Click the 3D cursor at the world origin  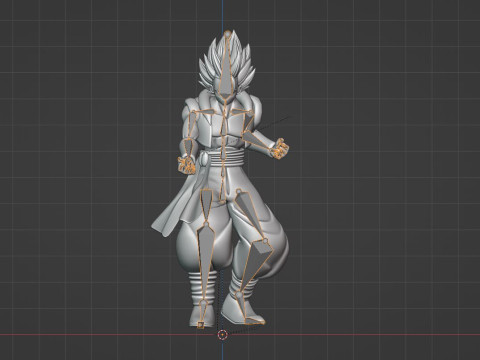pos(222,334)
